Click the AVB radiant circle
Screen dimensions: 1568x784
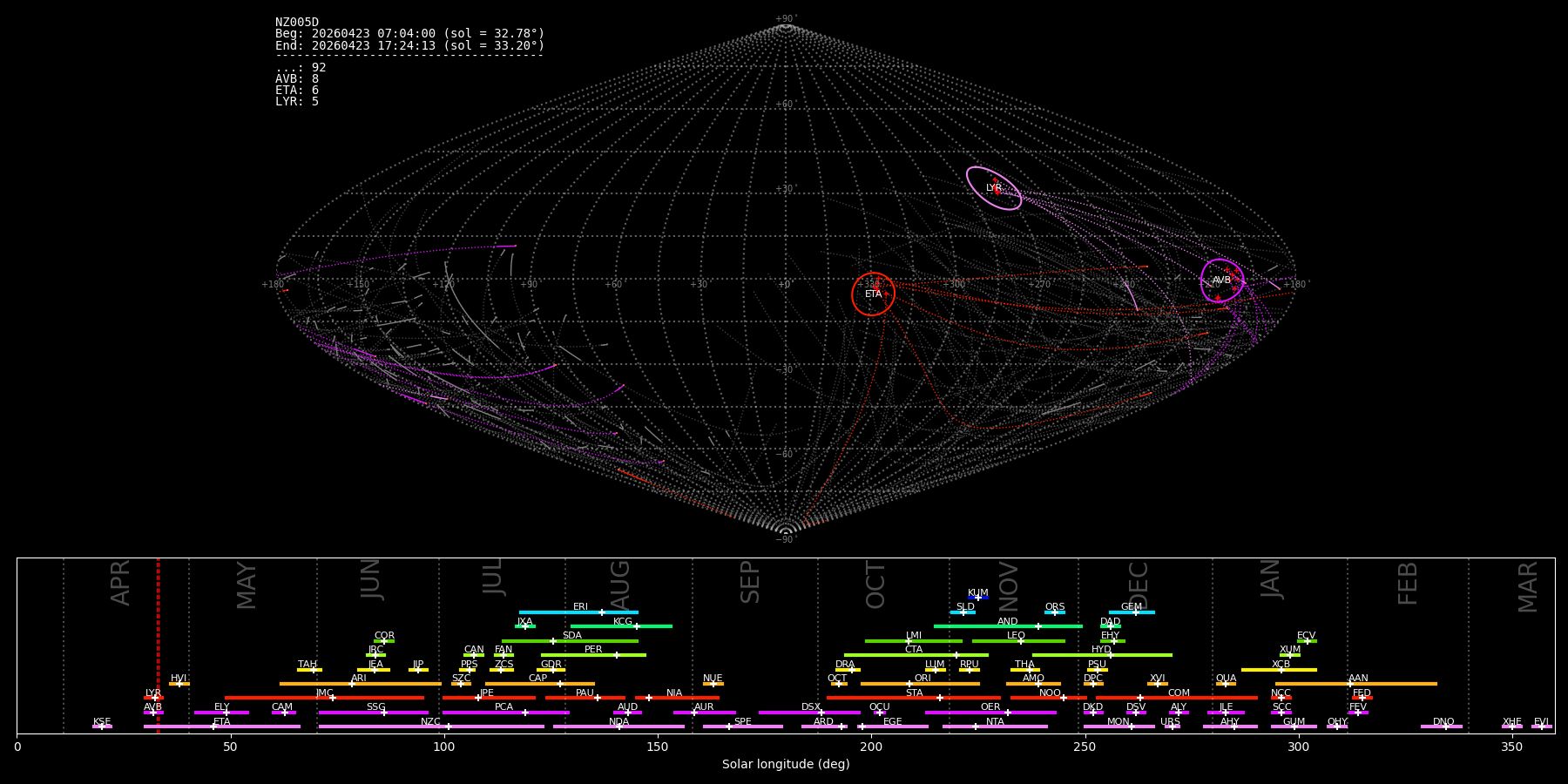tap(1222, 280)
